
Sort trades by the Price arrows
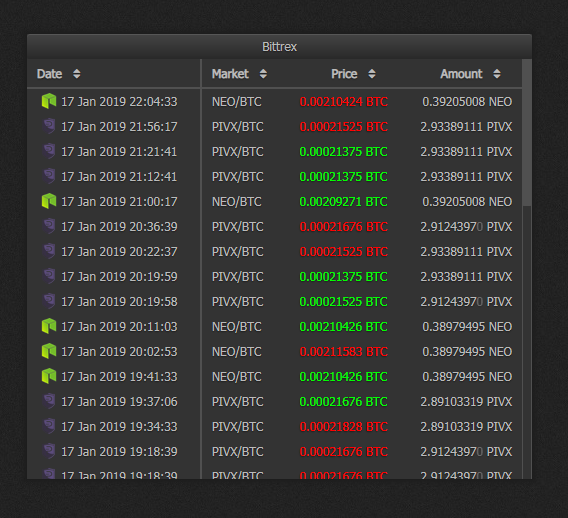tap(372, 74)
